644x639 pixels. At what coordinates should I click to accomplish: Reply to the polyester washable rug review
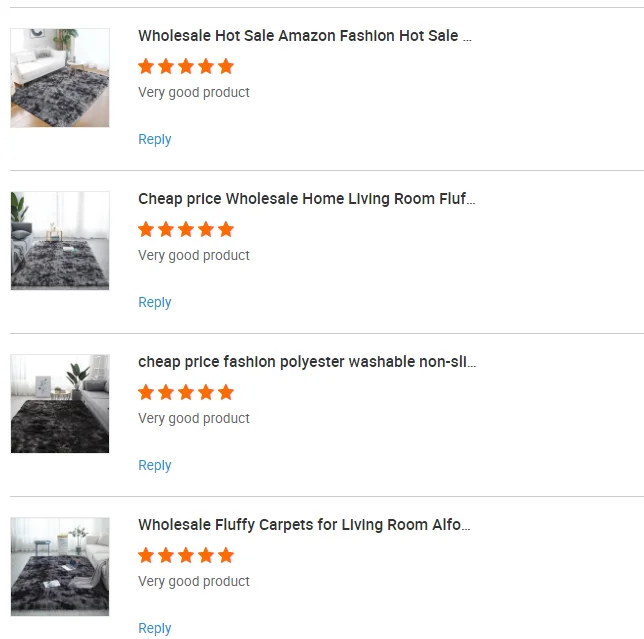click(155, 466)
